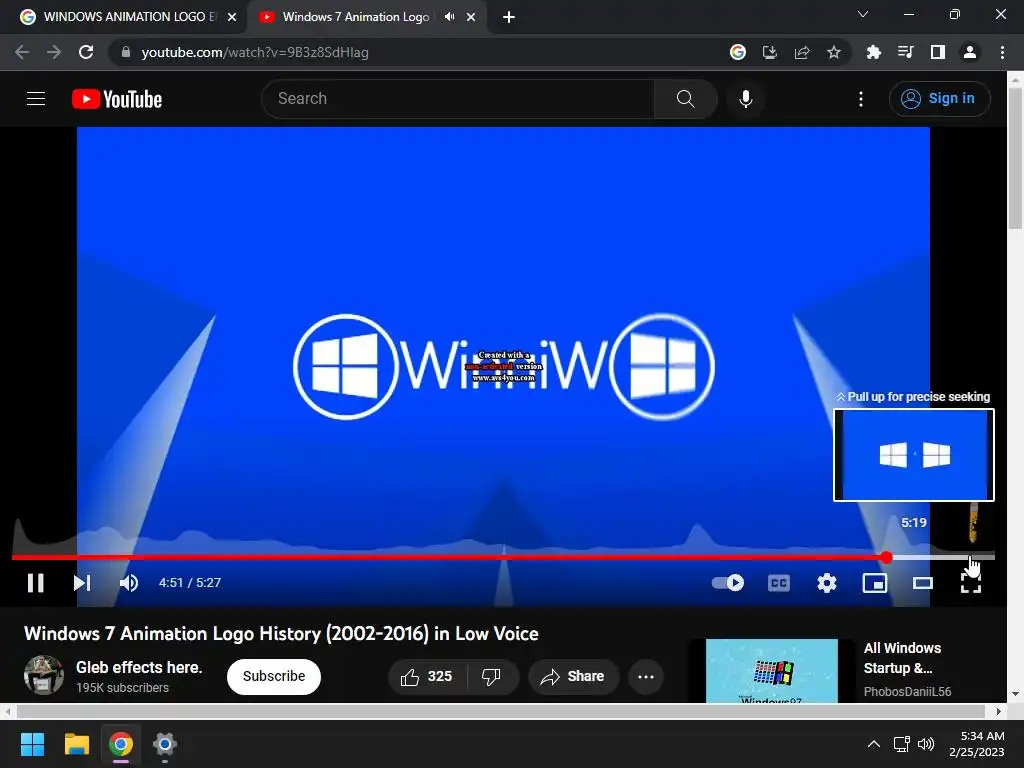This screenshot has height=768, width=1024.
Task: Skip to the next video
Action: coord(82,583)
